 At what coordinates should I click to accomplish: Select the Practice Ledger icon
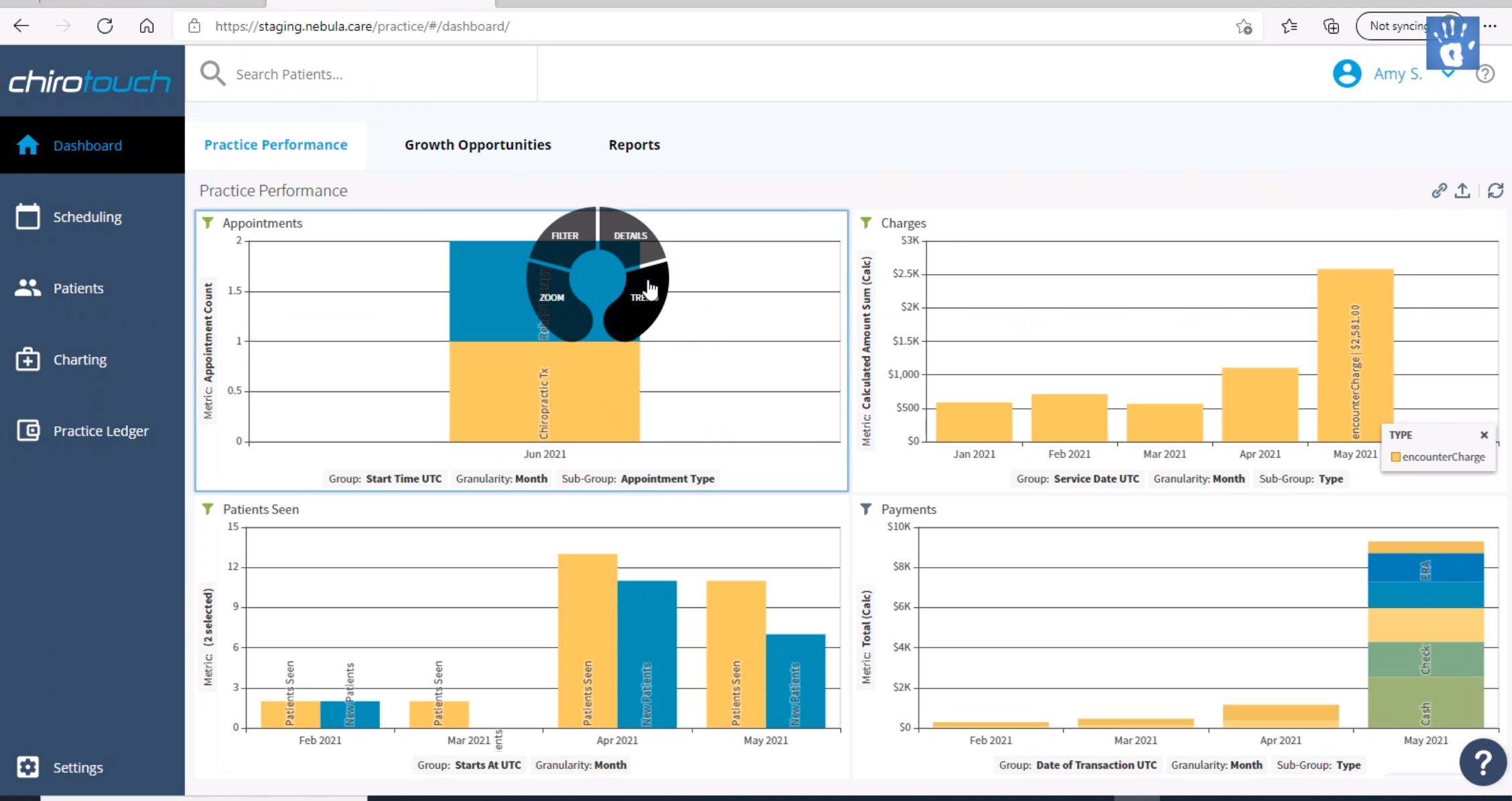[27, 430]
